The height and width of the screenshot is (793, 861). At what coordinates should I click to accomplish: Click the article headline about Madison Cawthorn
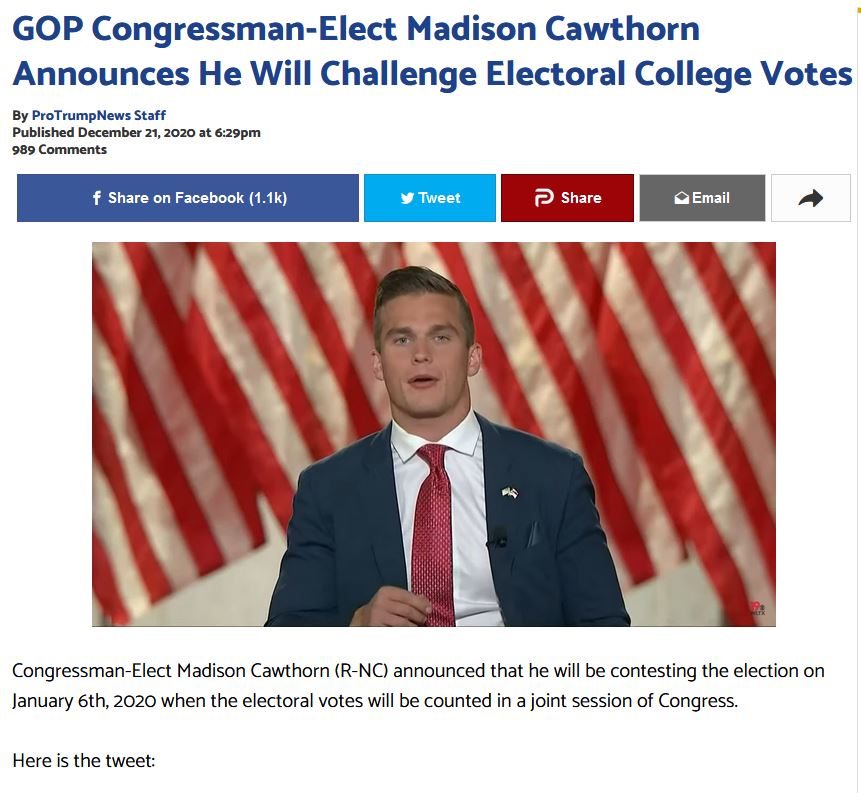click(431, 50)
